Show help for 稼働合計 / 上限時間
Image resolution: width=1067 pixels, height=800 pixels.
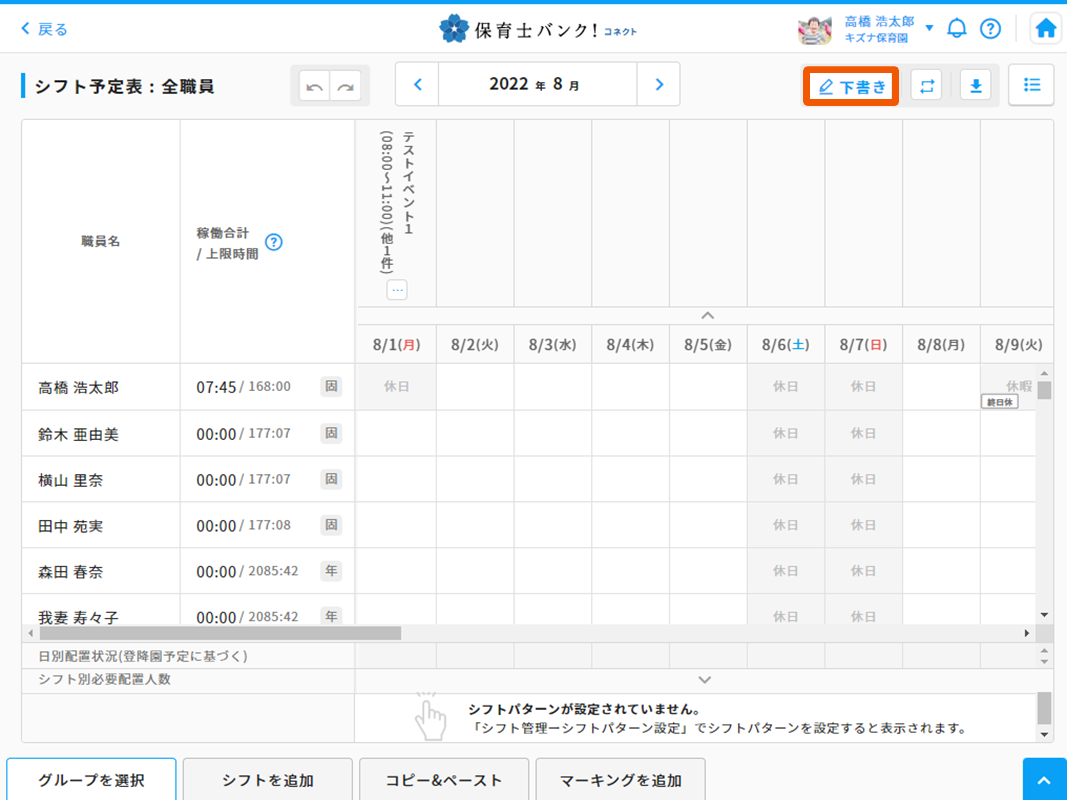tap(273, 242)
